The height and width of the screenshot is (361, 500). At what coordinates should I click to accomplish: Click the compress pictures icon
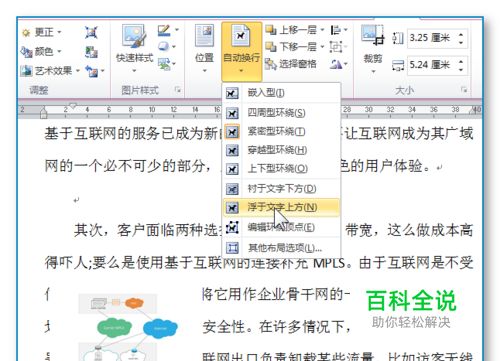coord(91,32)
